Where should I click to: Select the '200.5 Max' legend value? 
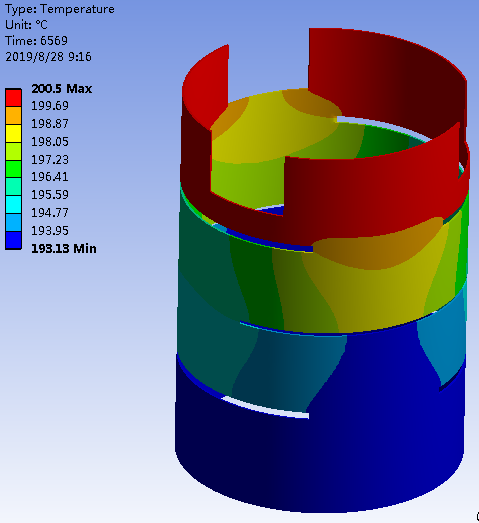(62, 89)
